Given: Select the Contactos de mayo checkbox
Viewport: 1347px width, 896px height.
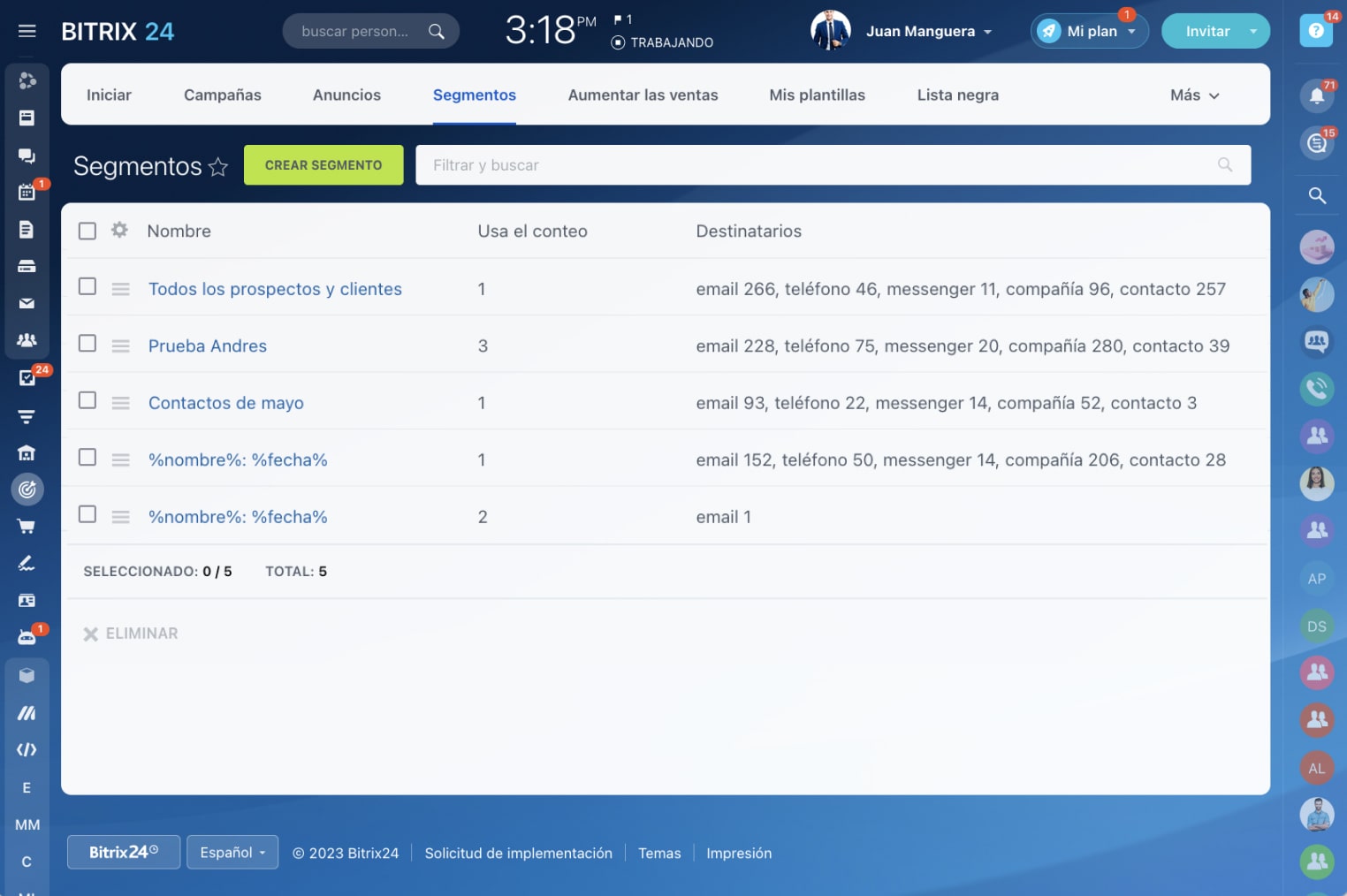Looking at the screenshot, I should [88, 400].
